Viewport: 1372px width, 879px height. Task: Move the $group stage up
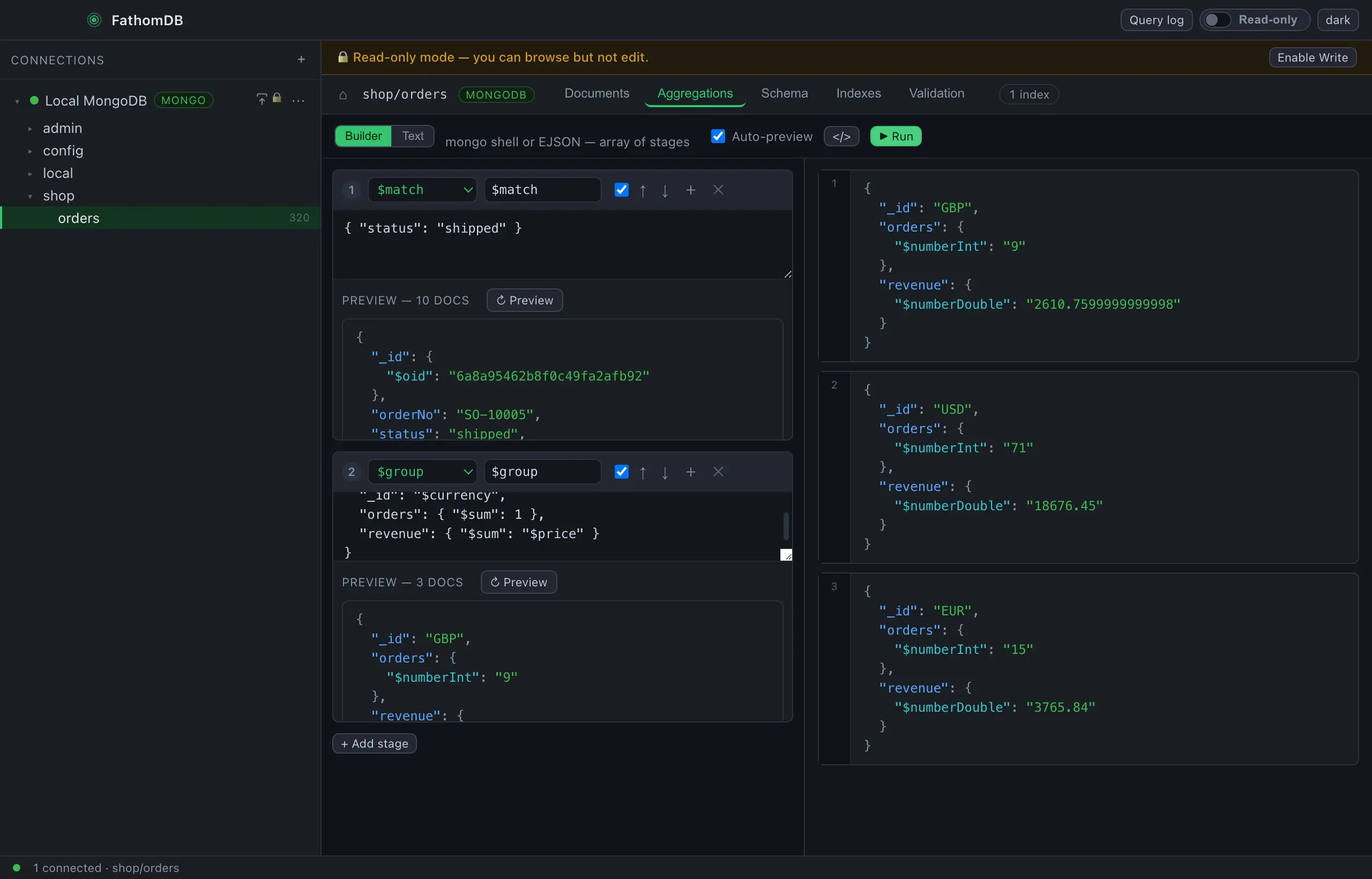[643, 472]
